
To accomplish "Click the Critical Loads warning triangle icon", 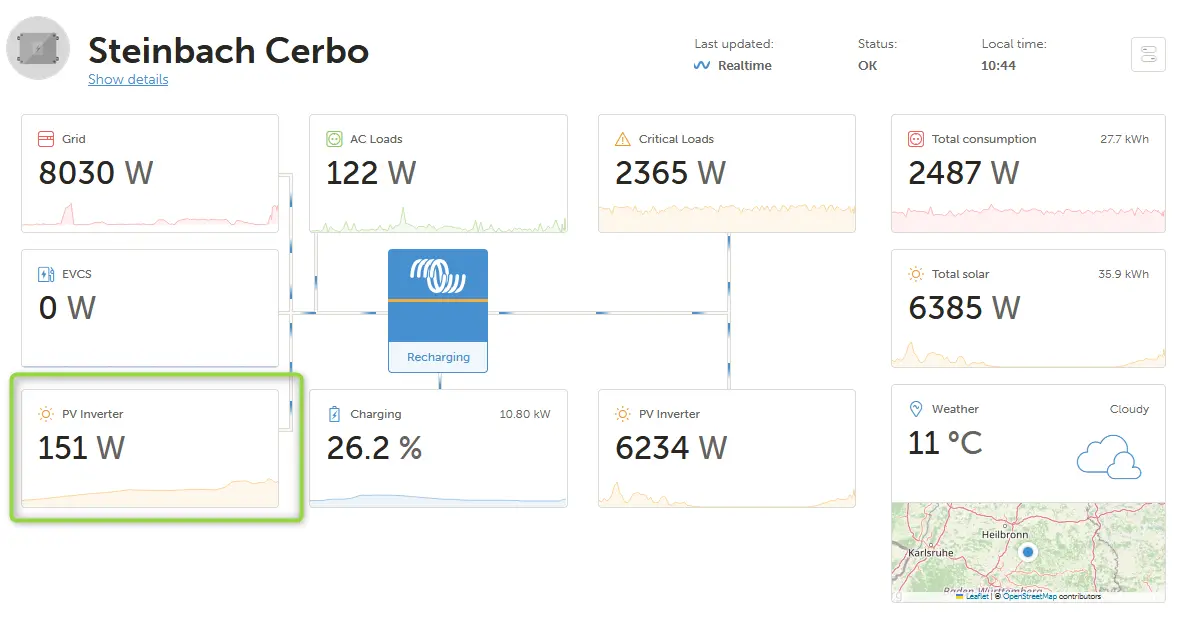I will pyautogui.click(x=622, y=139).
